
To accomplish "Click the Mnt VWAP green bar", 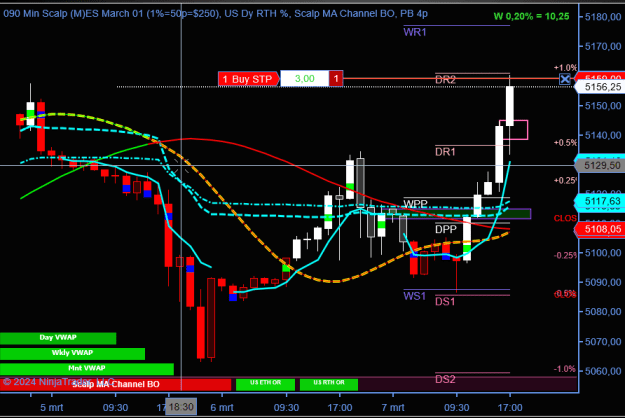I will pos(86,369).
